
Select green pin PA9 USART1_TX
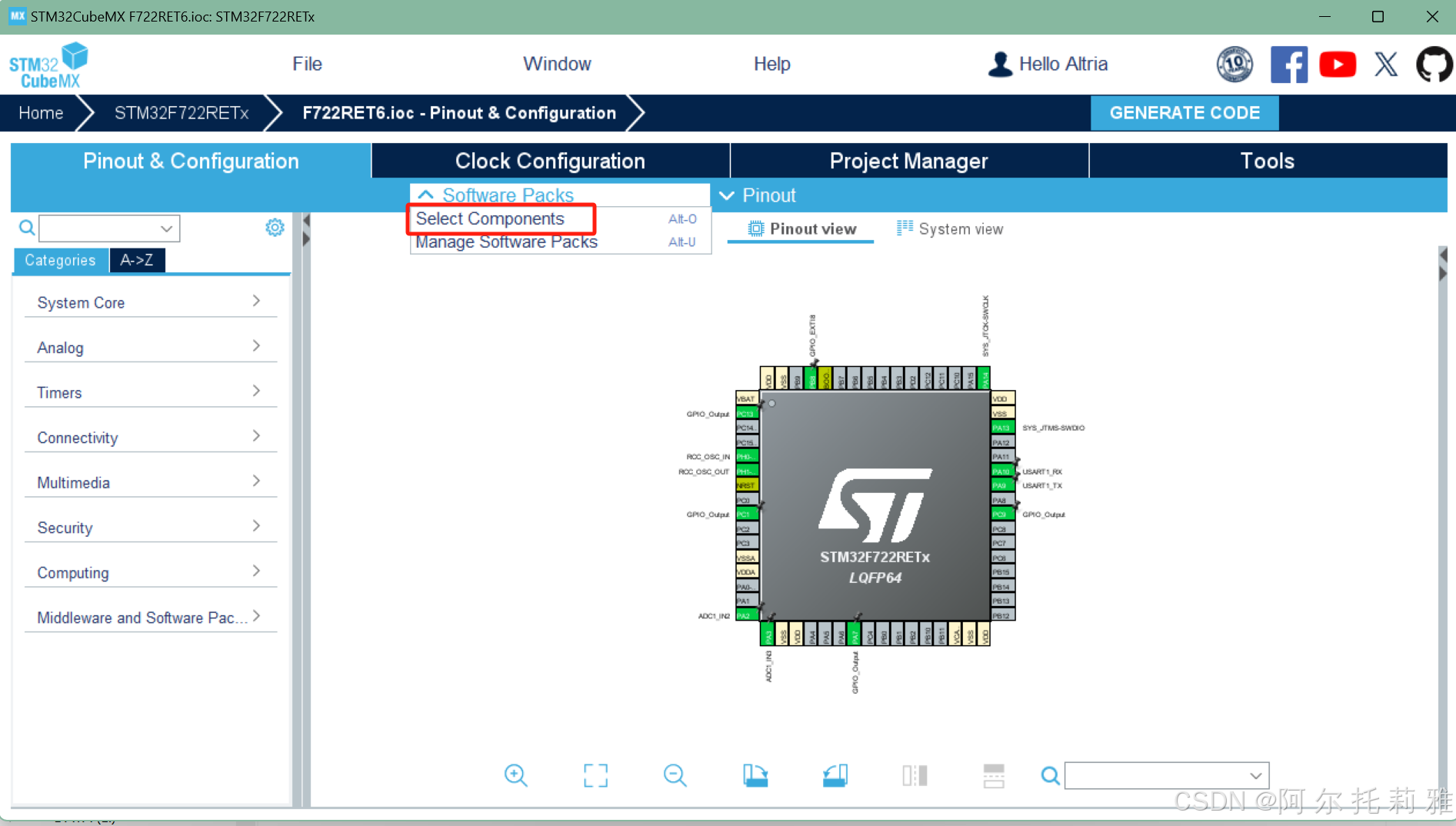coord(1003,485)
